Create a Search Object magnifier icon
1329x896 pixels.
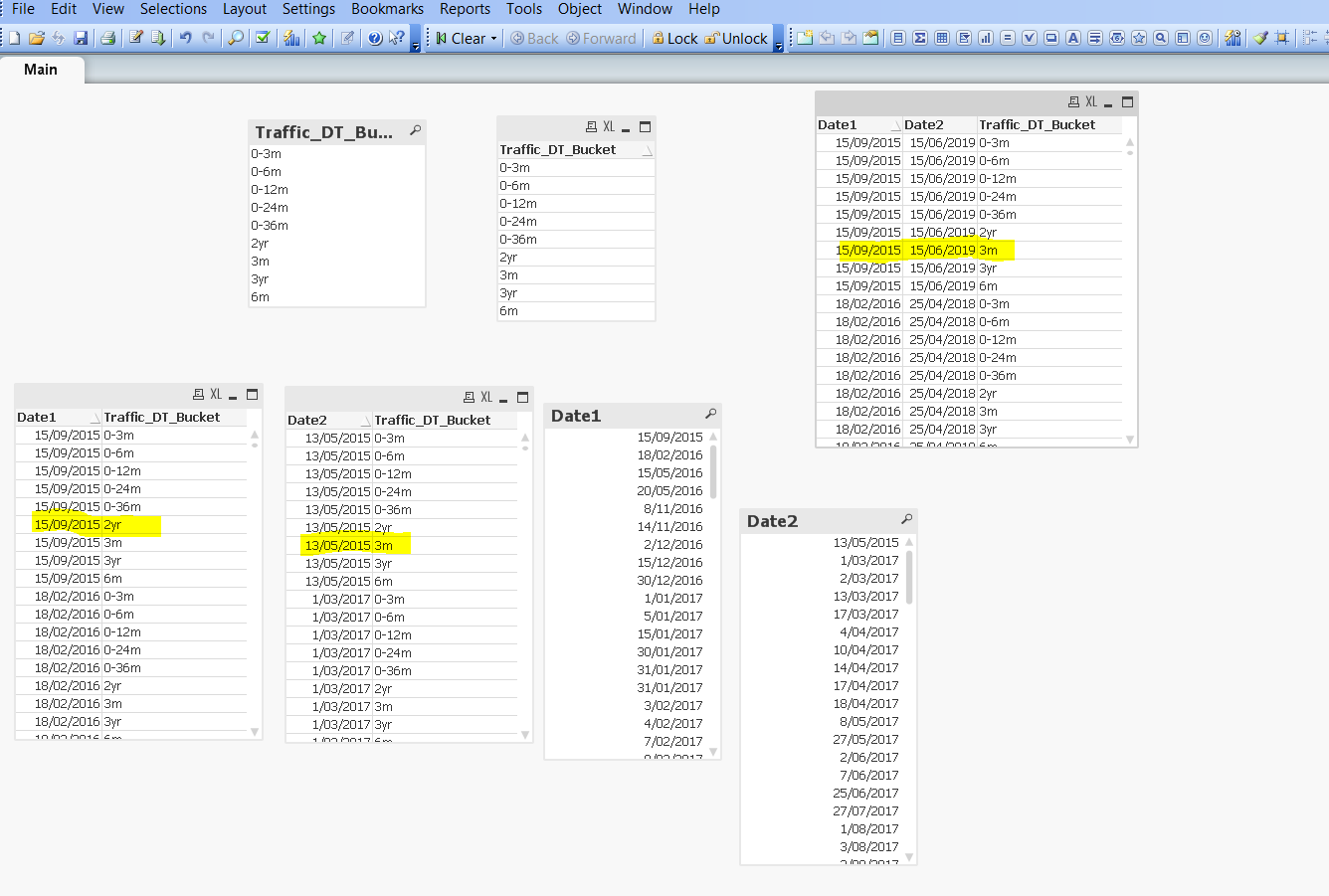coord(1161,38)
